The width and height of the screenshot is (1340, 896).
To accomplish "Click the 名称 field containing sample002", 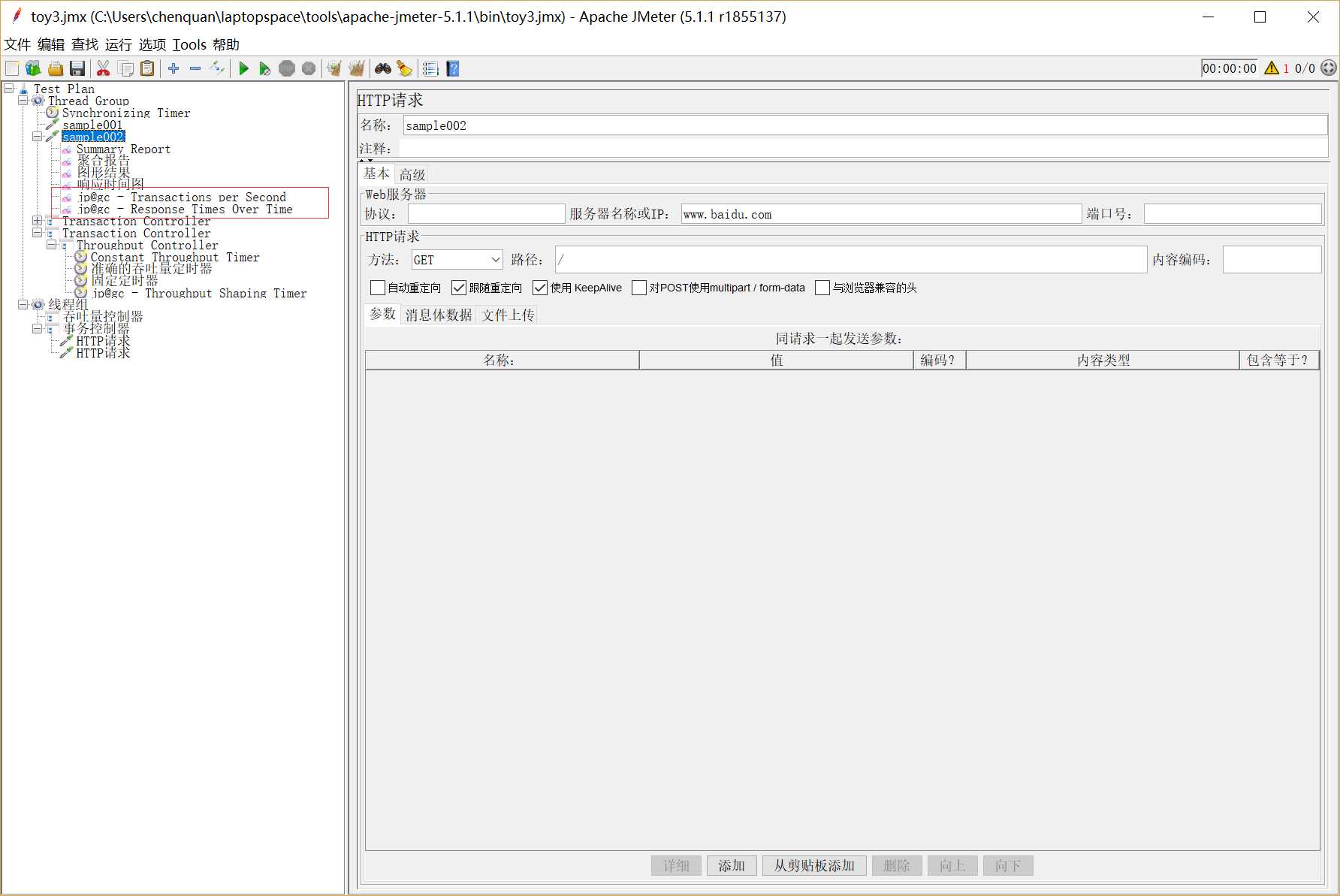I will [x=865, y=125].
